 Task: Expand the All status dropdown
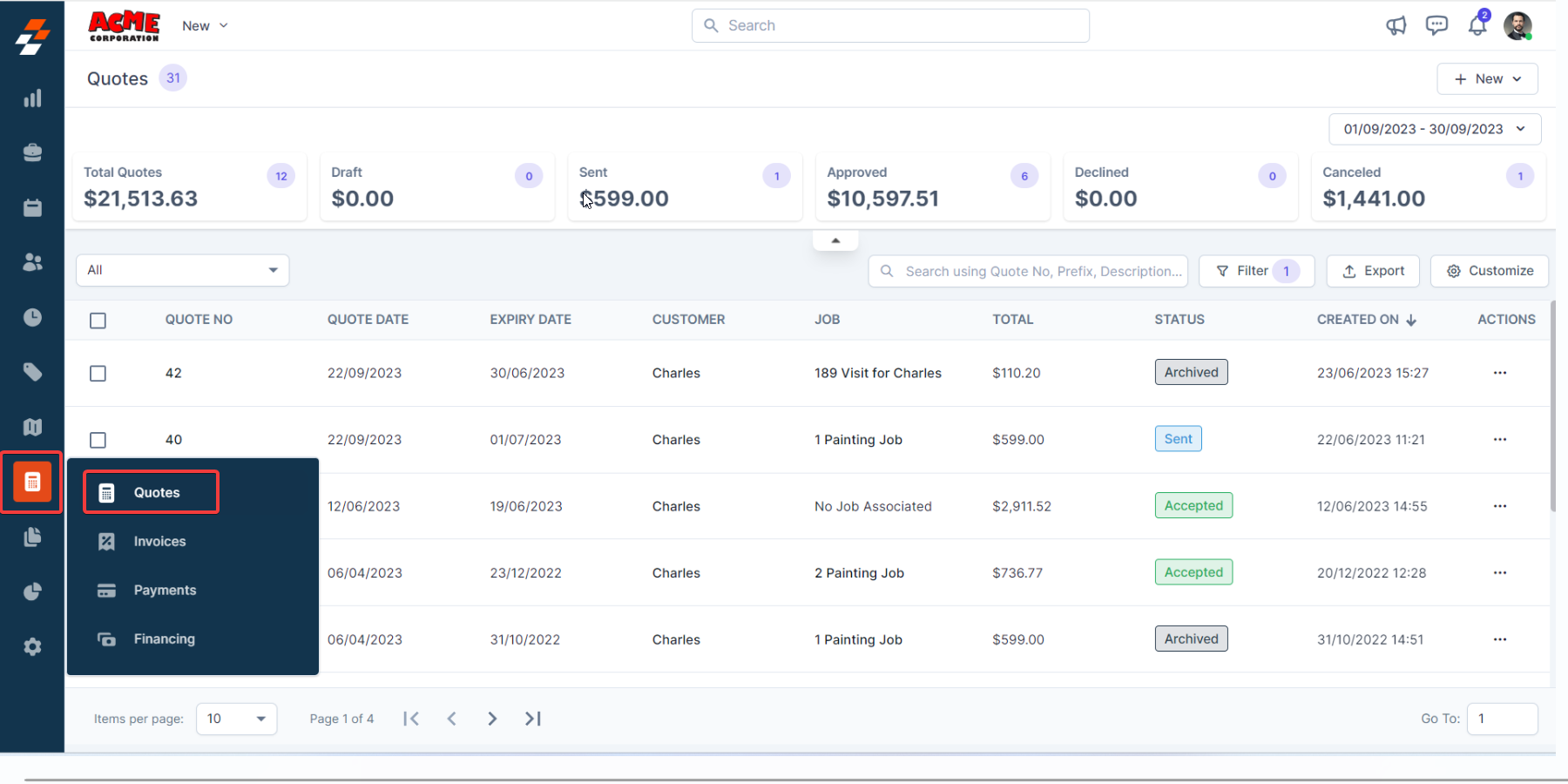coord(183,270)
